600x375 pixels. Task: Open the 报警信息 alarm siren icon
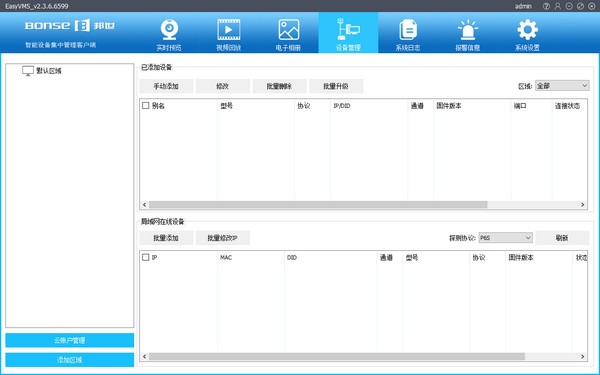click(x=468, y=30)
